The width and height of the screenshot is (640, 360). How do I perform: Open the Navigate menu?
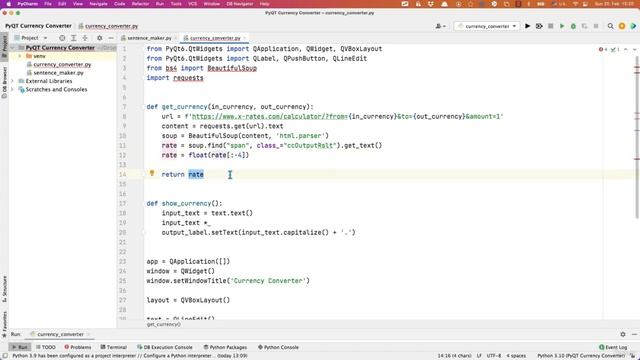[x=98, y=4]
